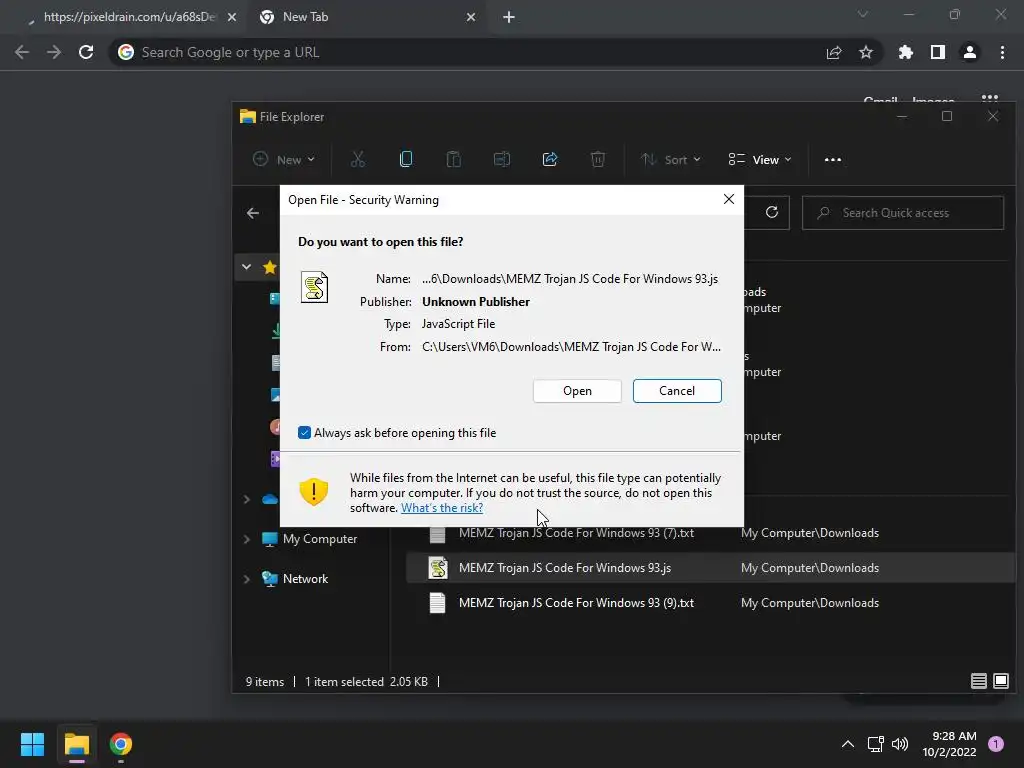Expand the OneDrive cloud tree node
The height and width of the screenshot is (768, 1024).
point(246,499)
